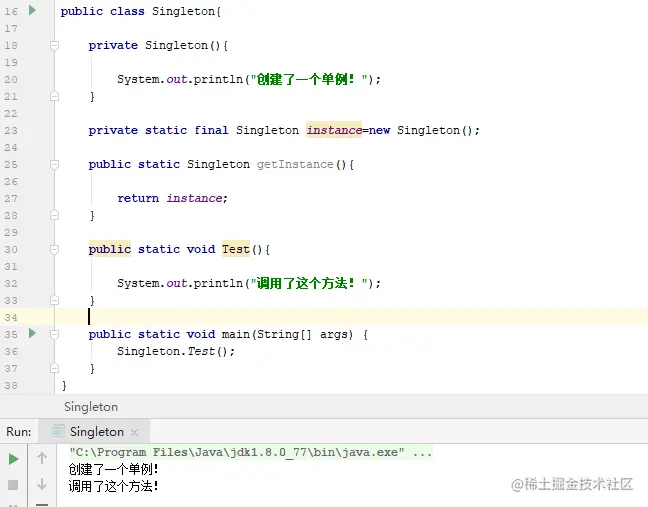The image size is (648, 507).
Task: Collapse the getInstance method at line 25
Action: 54,164
